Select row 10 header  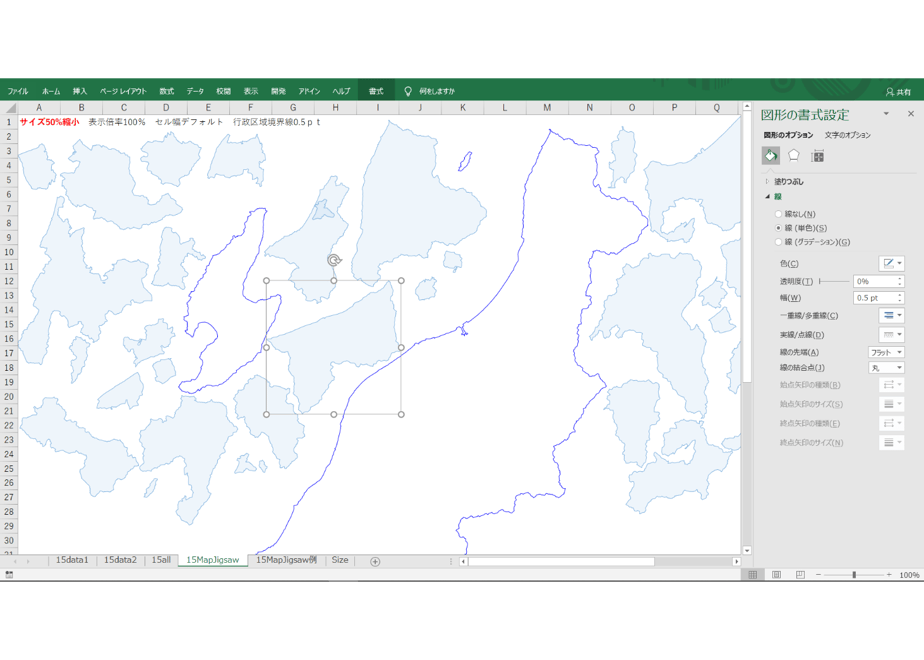[9, 252]
